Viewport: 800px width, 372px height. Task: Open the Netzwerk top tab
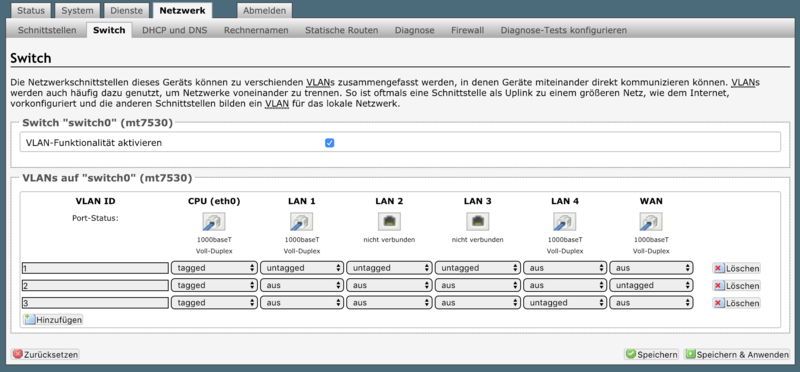182,10
